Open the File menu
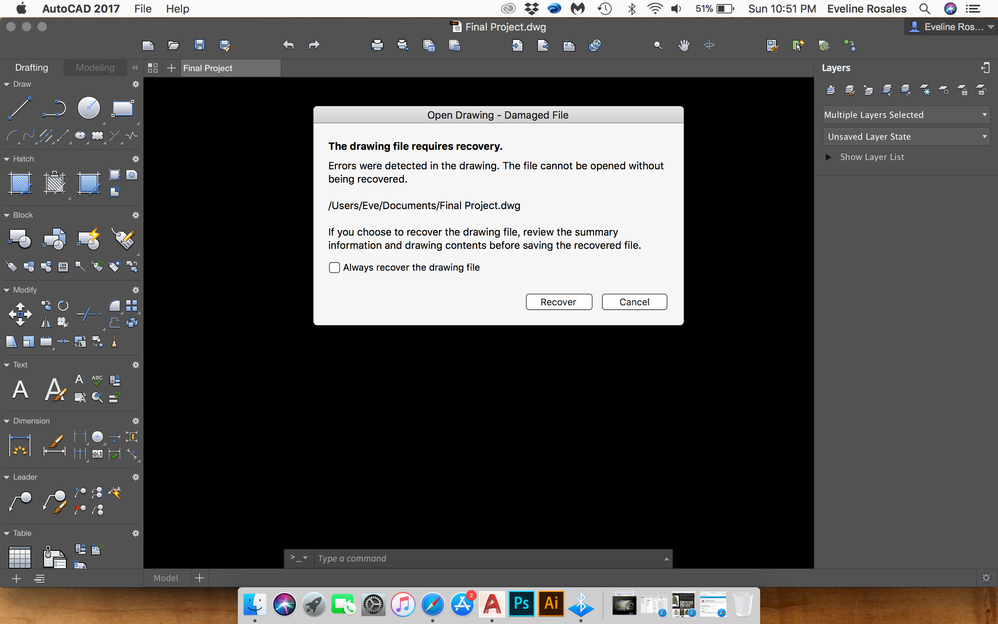This screenshot has height=624, width=998. click(x=143, y=9)
